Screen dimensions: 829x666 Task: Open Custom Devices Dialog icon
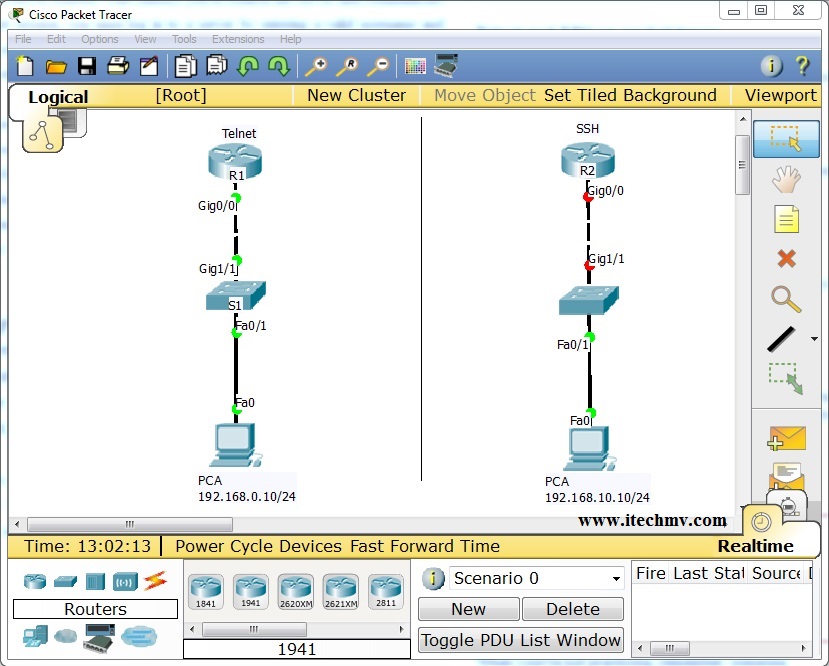446,66
